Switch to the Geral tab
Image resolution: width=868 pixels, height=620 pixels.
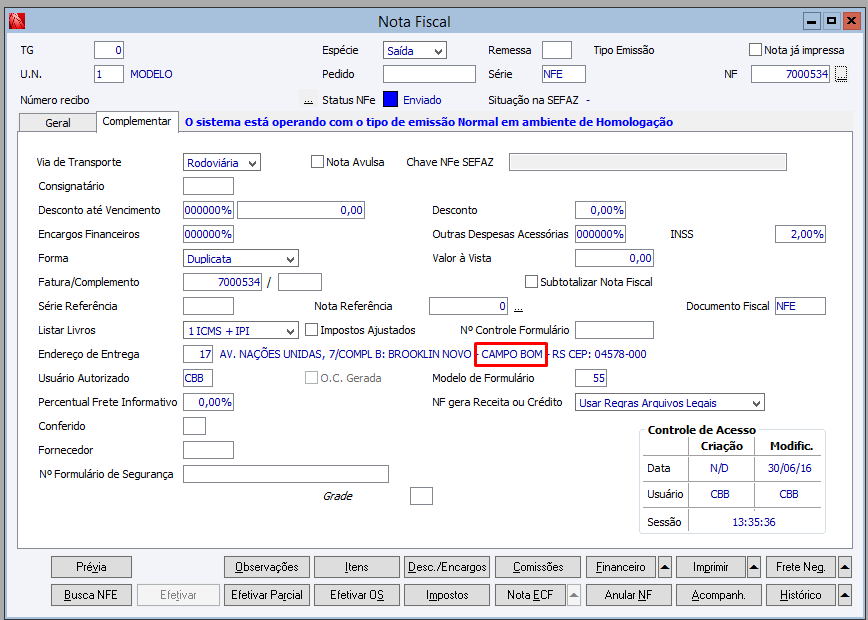(58, 123)
